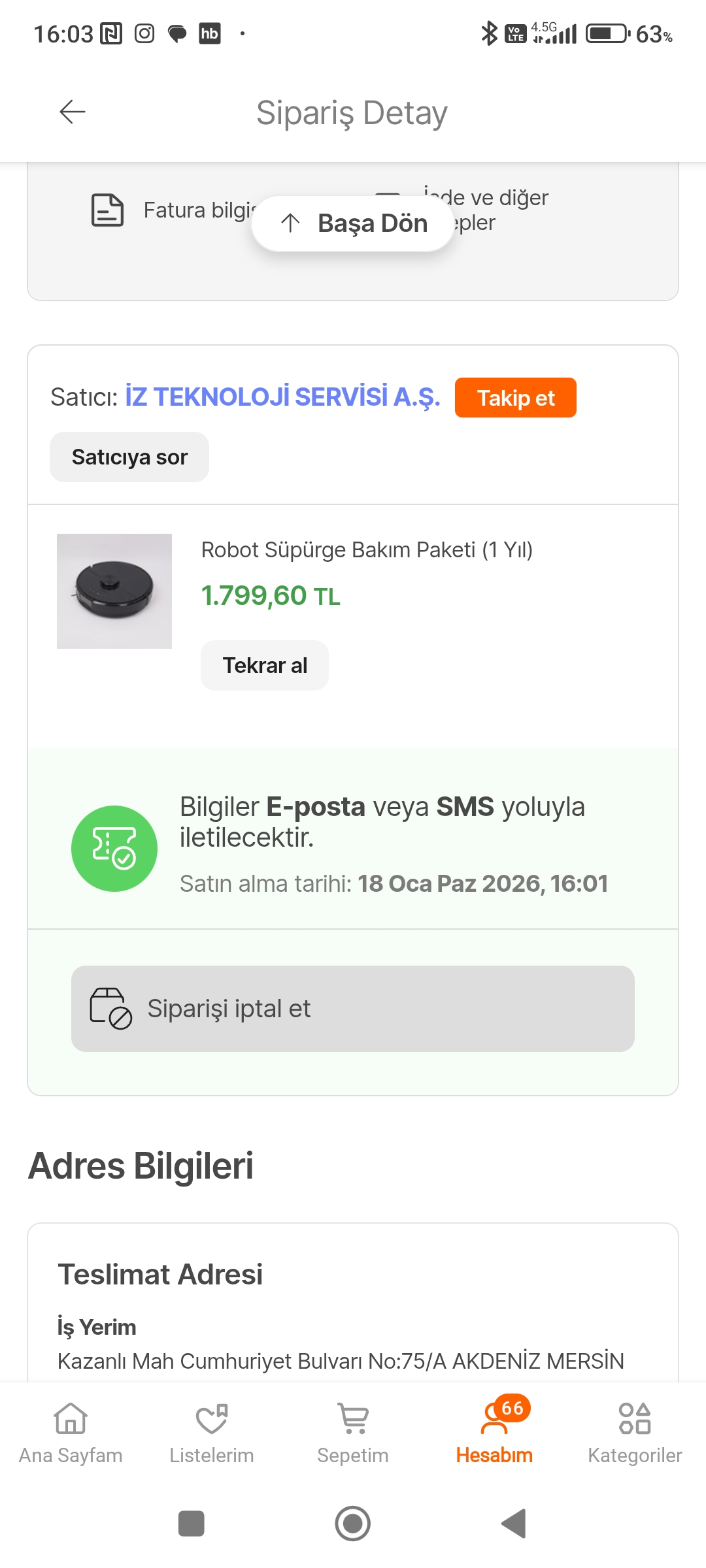This screenshot has height=1568, width=706.
Task: Tap the invoice document icon
Action: click(x=107, y=210)
